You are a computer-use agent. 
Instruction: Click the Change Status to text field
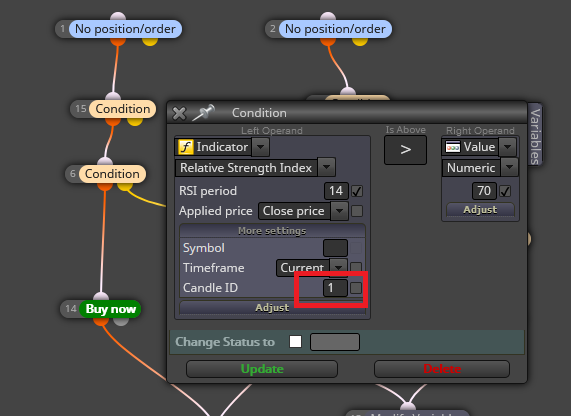tap(335, 342)
